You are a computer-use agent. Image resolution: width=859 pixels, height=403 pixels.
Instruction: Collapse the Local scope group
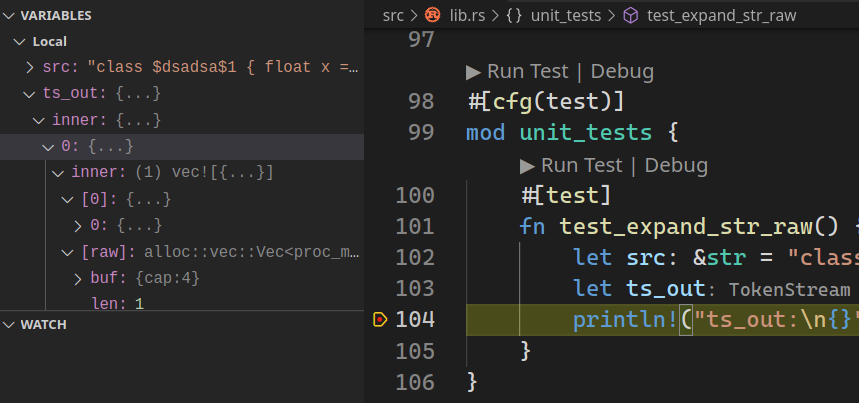[x=20, y=42]
